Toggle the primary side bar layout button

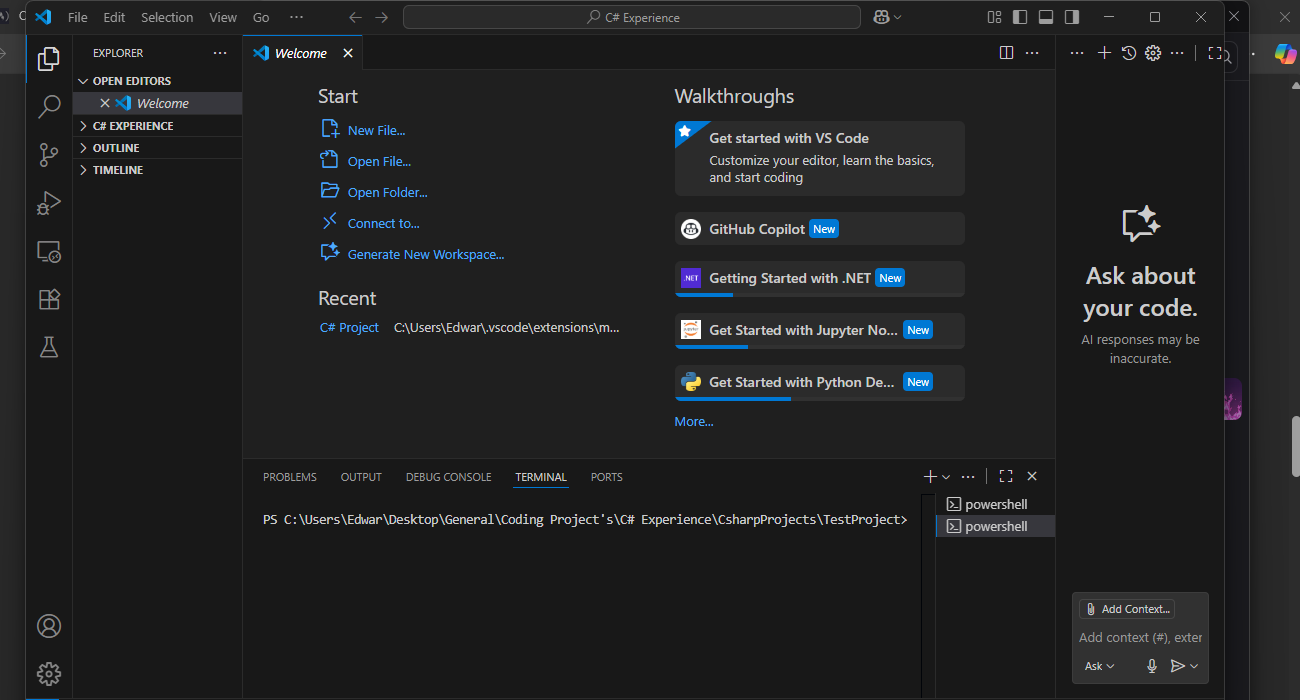1020,17
